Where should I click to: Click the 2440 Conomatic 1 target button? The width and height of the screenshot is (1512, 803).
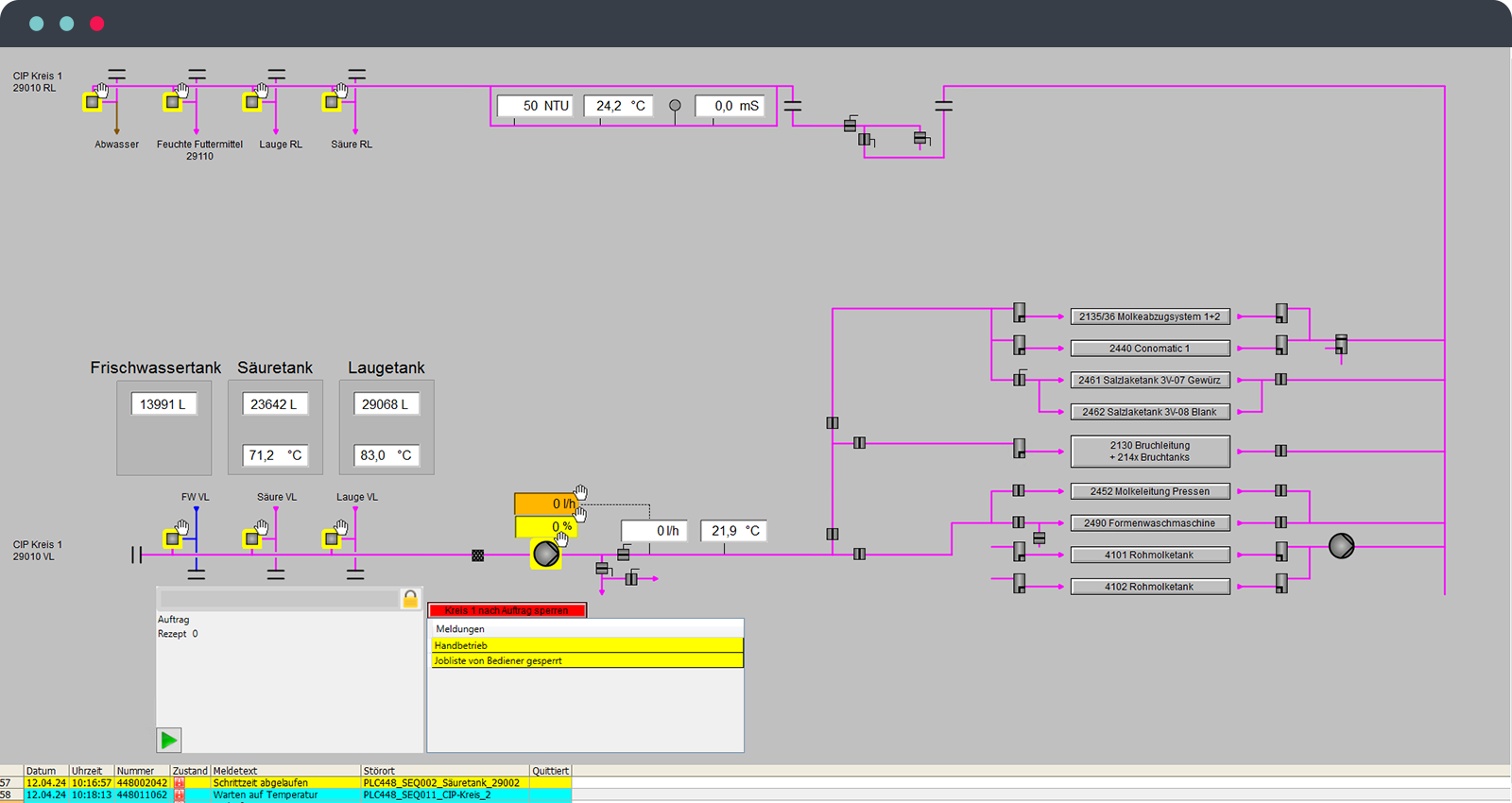[x=1149, y=349]
